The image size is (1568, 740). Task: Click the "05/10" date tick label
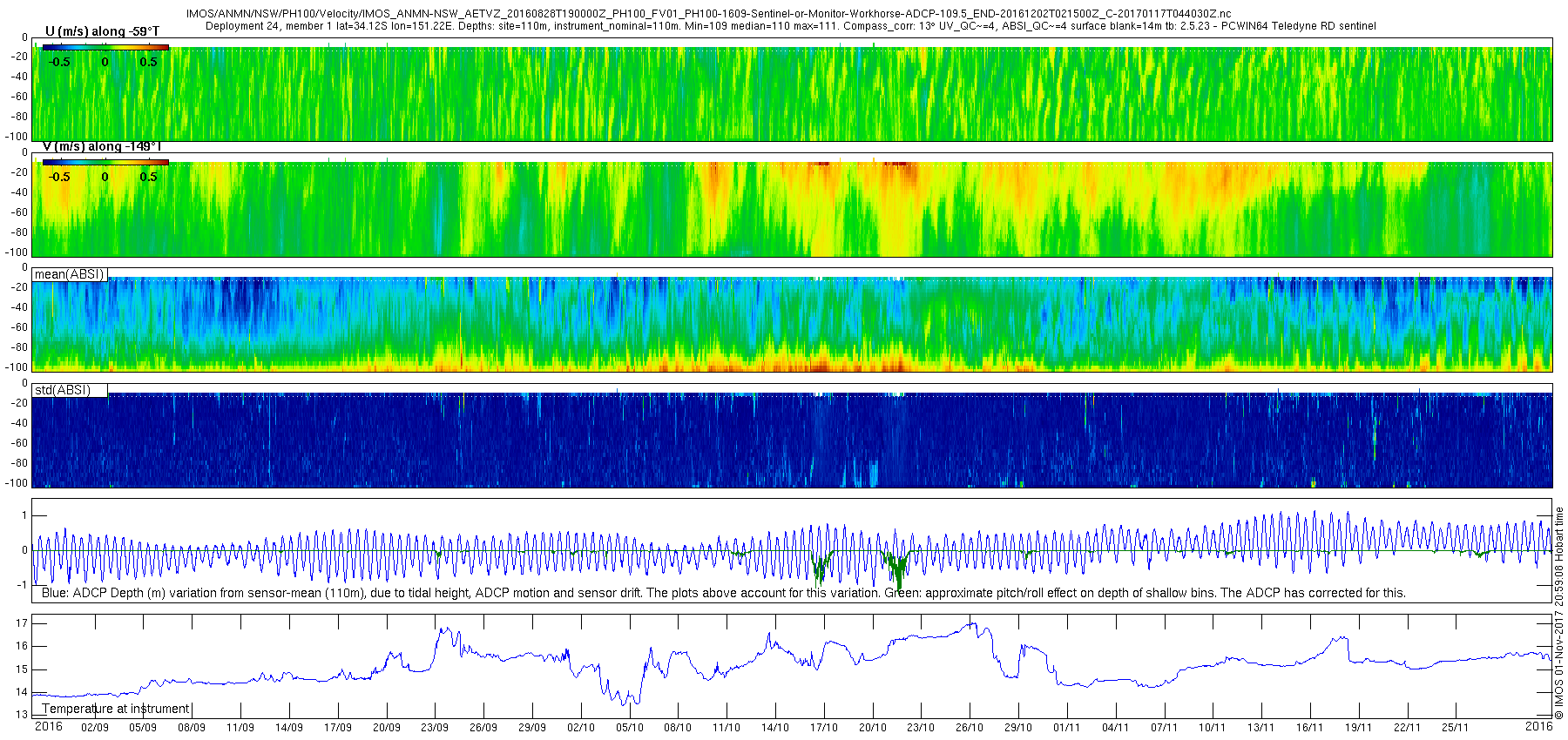click(630, 728)
